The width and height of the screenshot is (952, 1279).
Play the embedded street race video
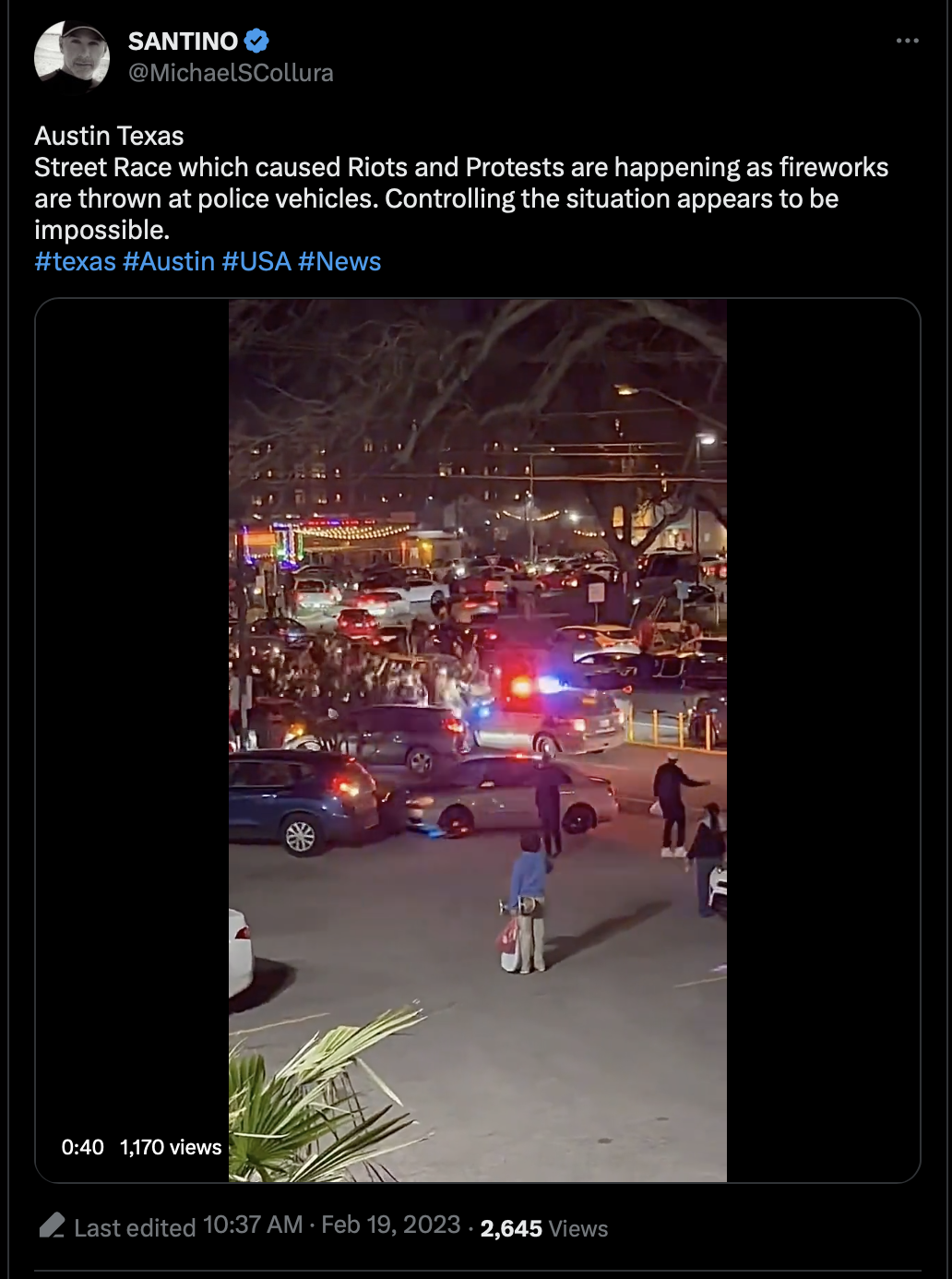(x=478, y=740)
